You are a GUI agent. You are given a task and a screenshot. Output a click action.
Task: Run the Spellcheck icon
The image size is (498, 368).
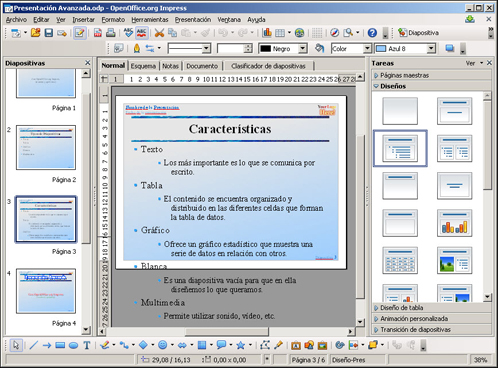pos(128,33)
